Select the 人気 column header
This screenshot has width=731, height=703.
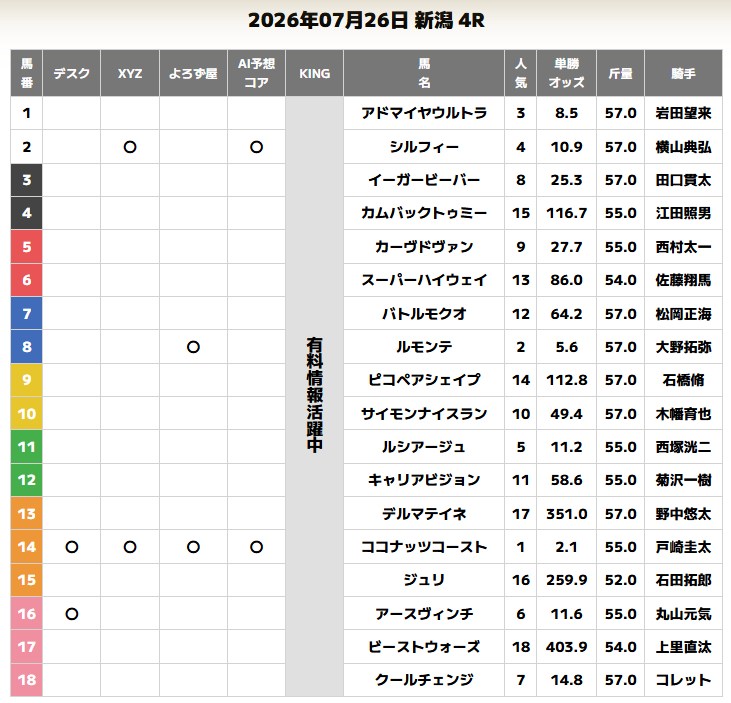click(x=521, y=73)
